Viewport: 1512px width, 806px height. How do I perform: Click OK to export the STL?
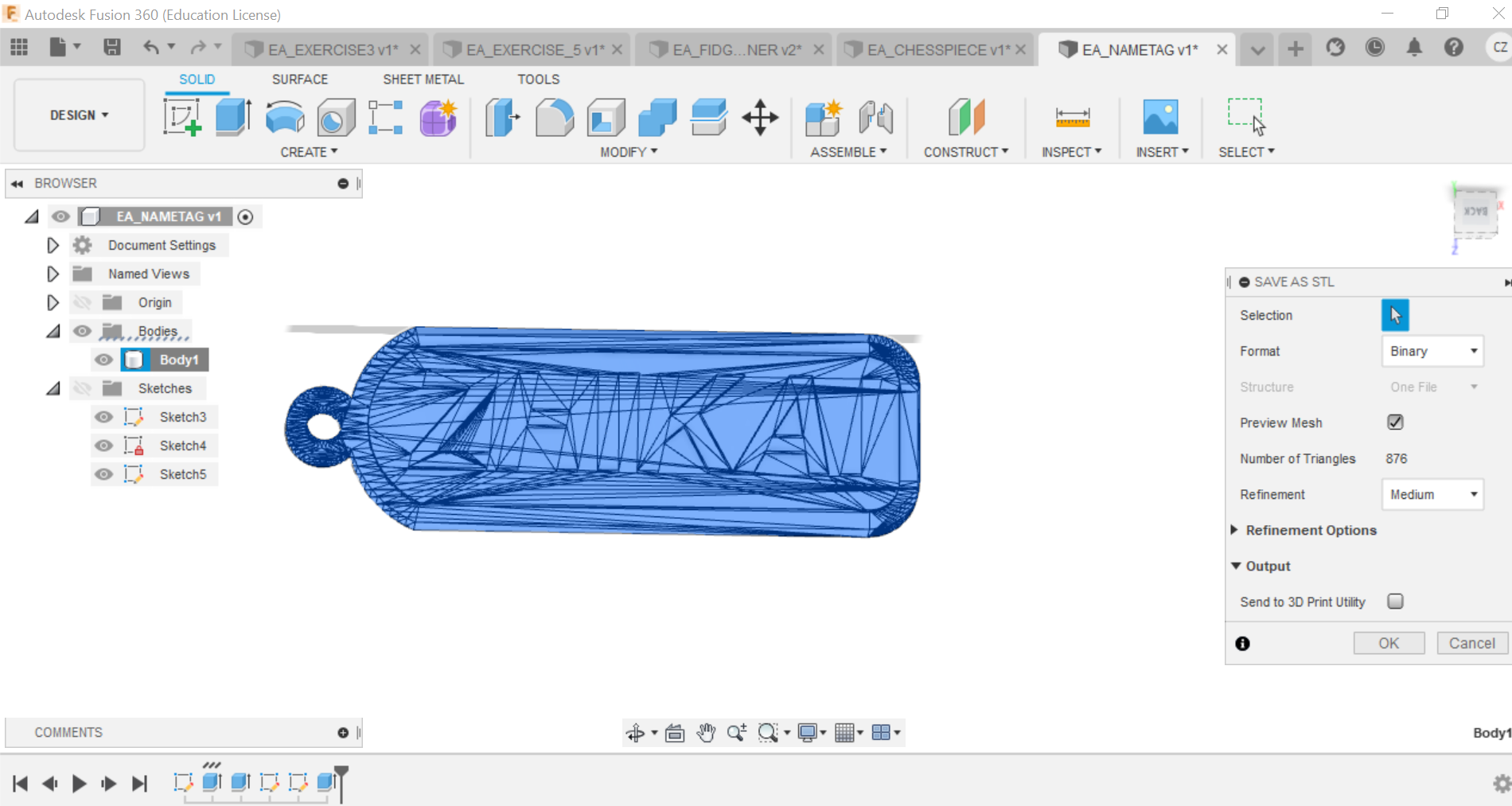pyautogui.click(x=1389, y=643)
